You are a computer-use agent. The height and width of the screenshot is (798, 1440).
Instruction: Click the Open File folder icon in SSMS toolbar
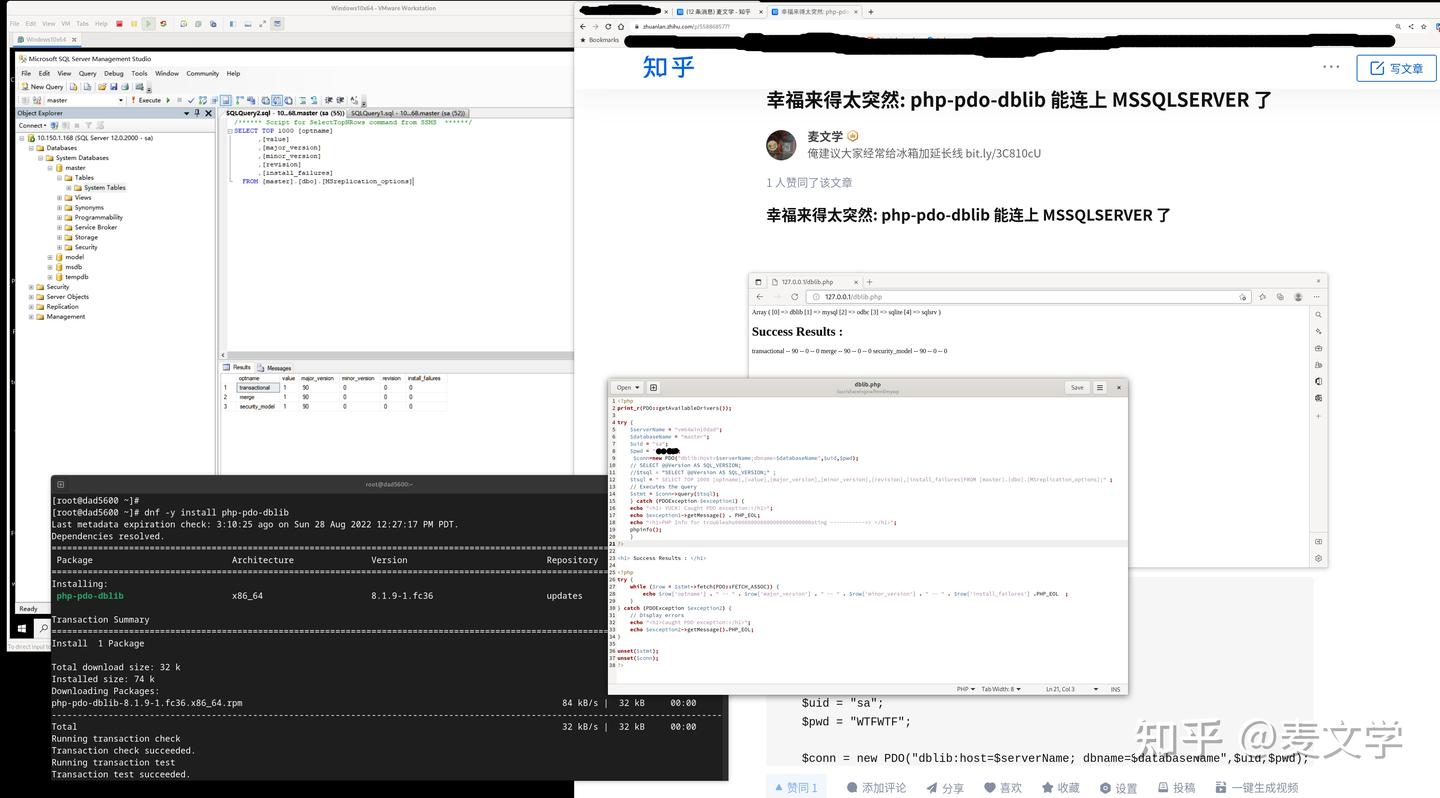click(102, 87)
